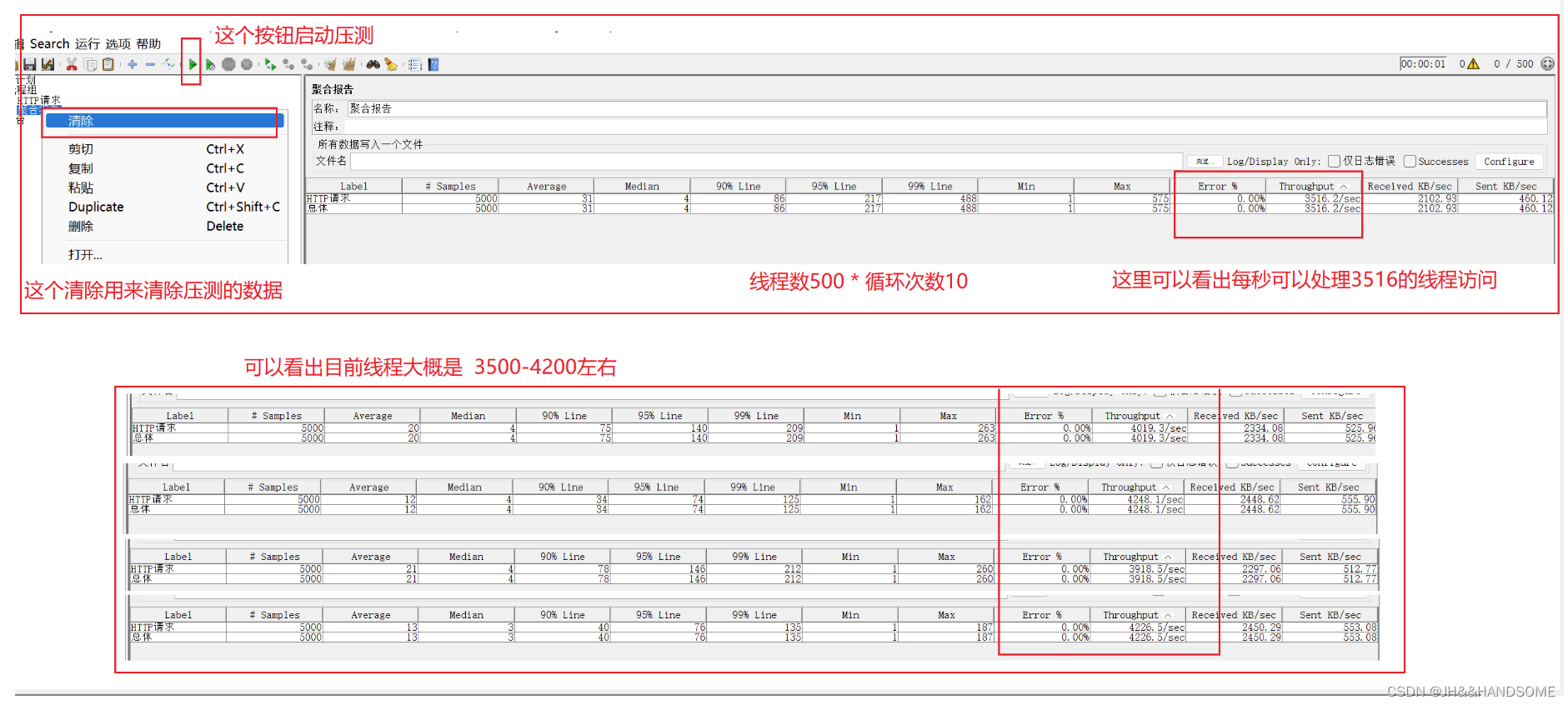1568x705 pixels.
Task: Click the Copy toolbar icon
Action: tap(90, 64)
